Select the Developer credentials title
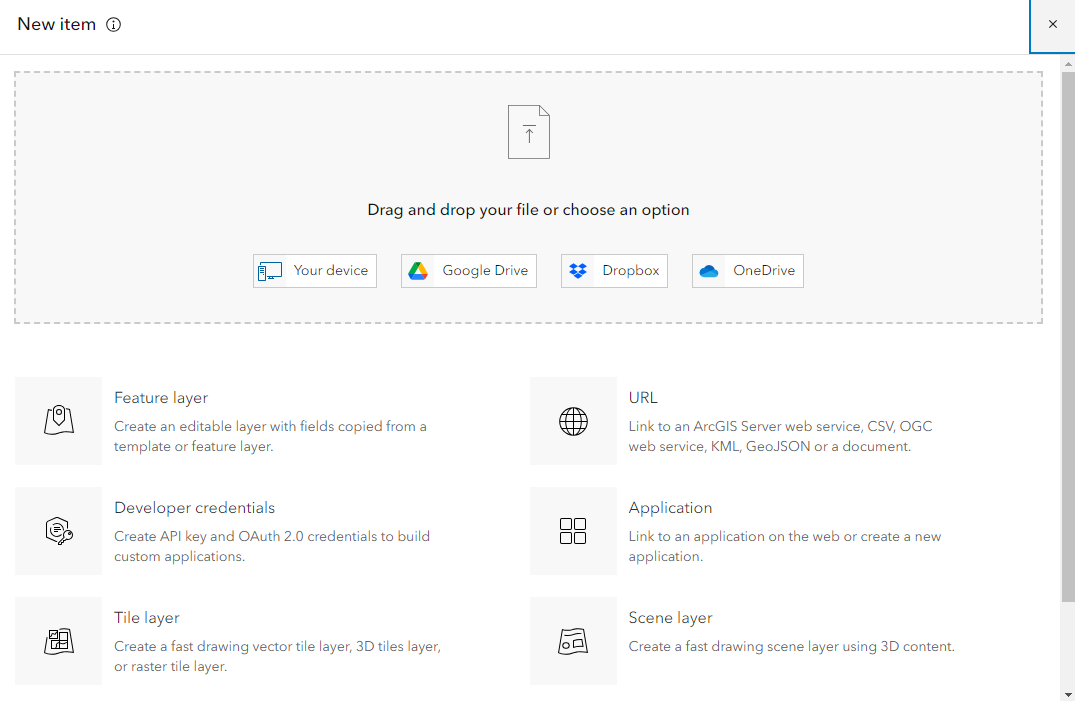 pyautogui.click(x=194, y=508)
